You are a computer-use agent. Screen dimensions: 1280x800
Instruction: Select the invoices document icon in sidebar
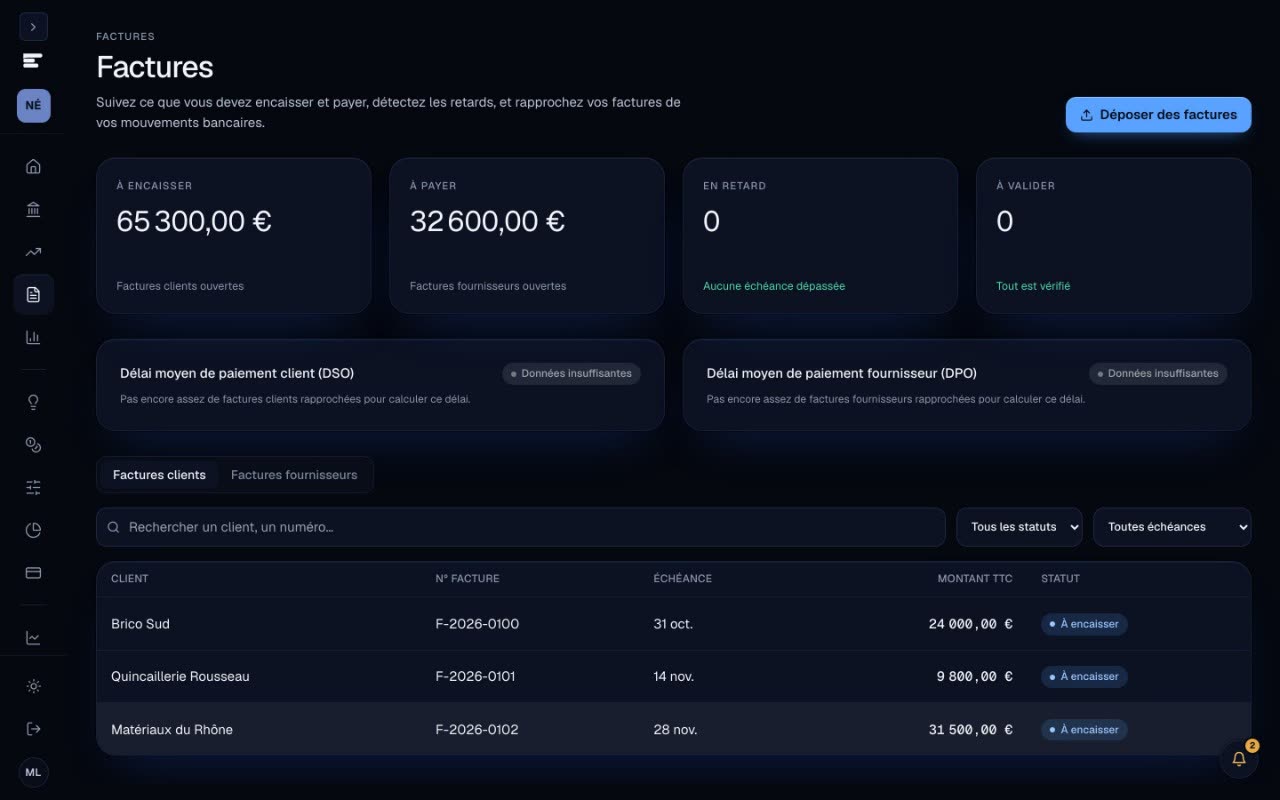pyautogui.click(x=33, y=294)
